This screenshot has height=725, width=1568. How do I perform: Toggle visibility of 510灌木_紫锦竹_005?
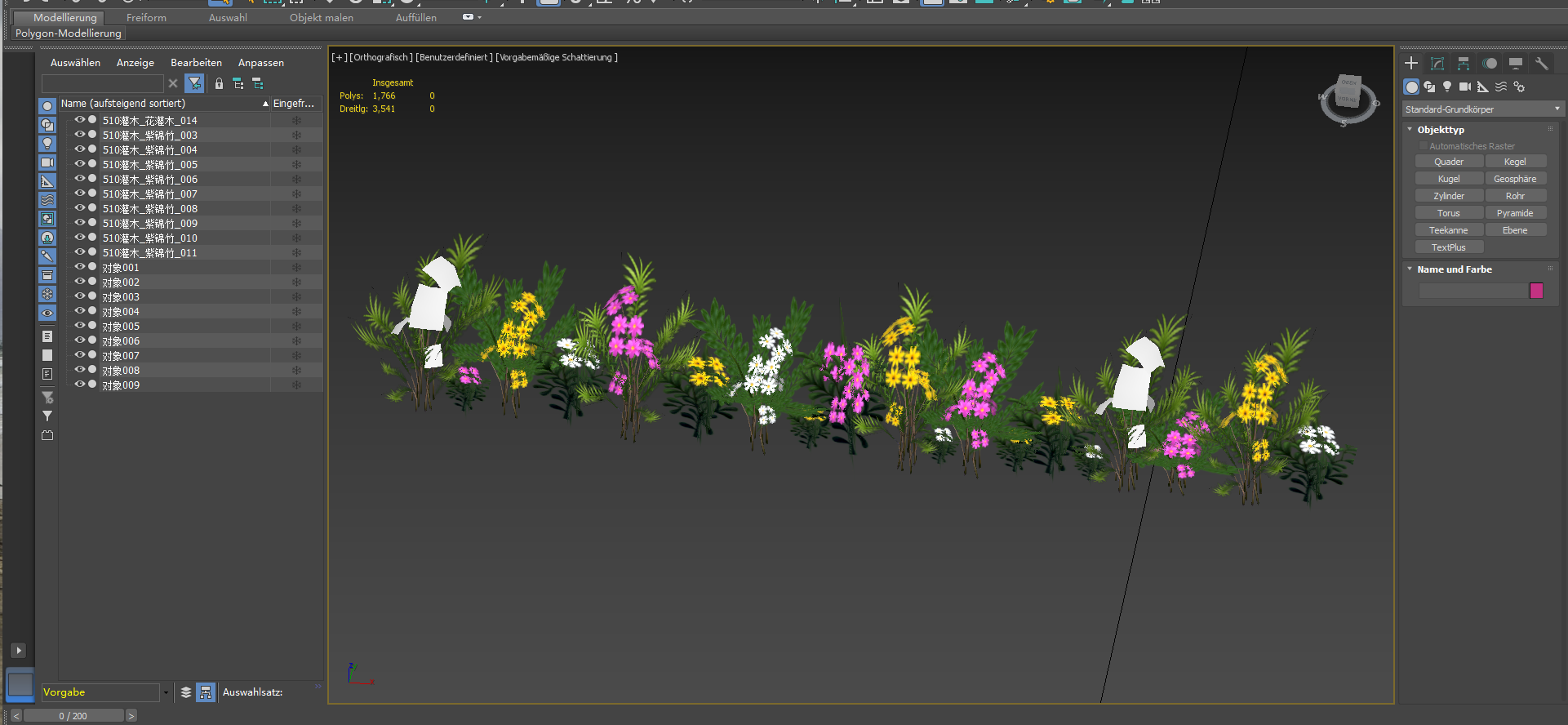click(80, 164)
